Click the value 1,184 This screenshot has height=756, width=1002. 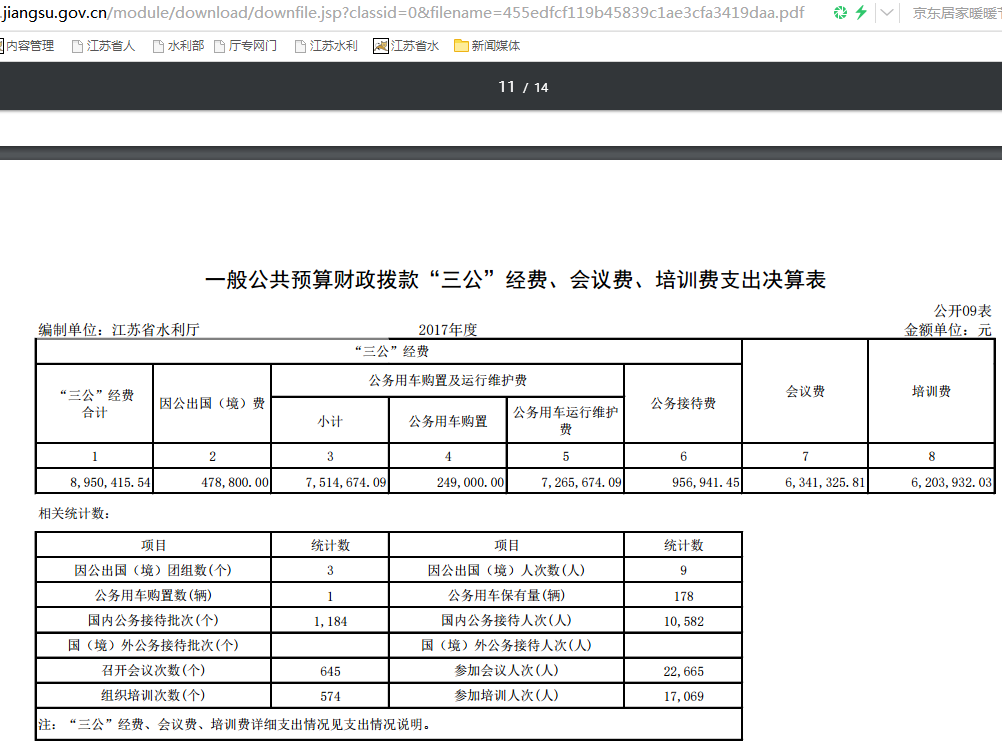(330, 621)
